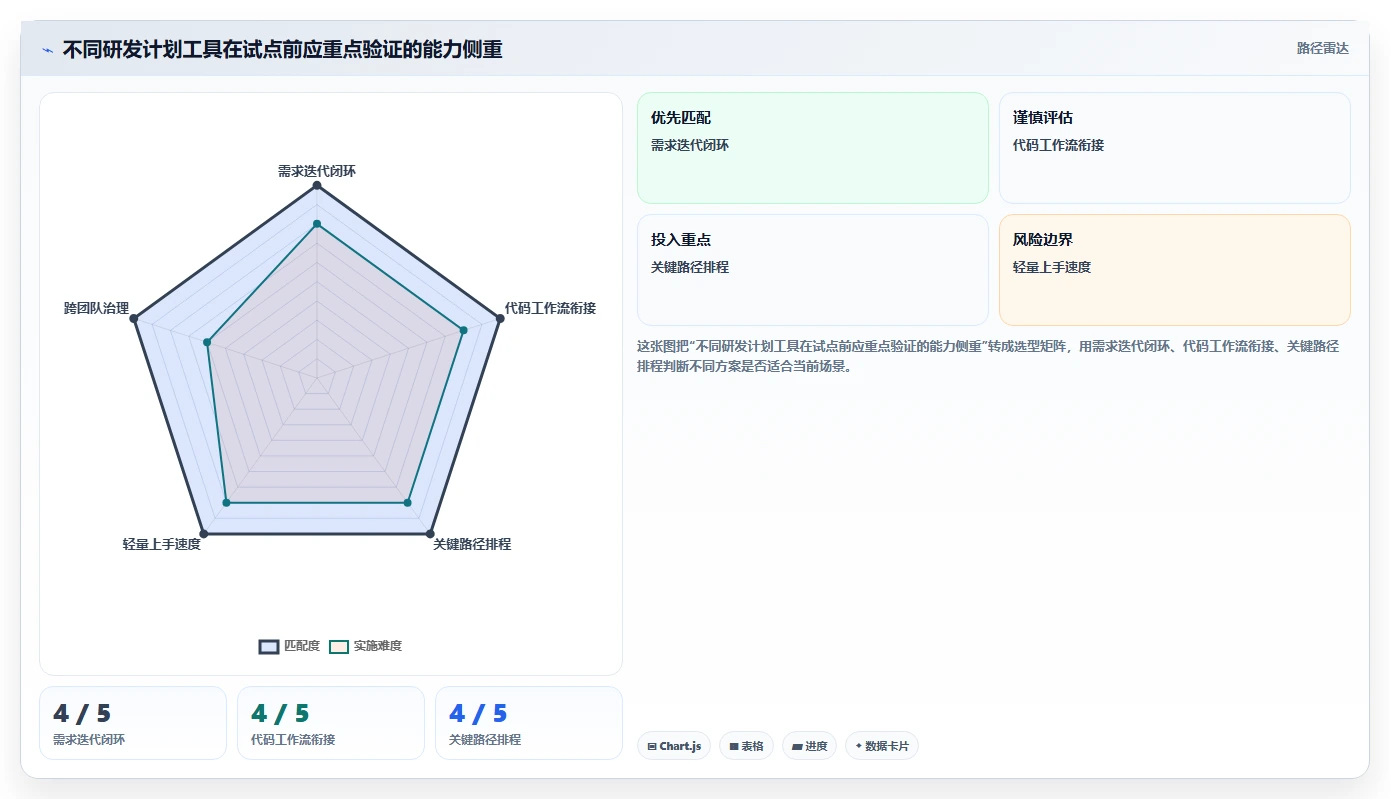This screenshot has width=1390, height=799.
Task: Click the green 4 / 5 代码工作流衔接 stat card
Action: pos(331,723)
